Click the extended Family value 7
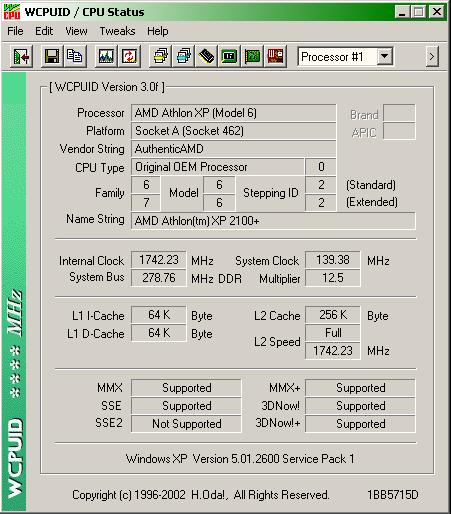 pyautogui.click(x=146, y=203)
